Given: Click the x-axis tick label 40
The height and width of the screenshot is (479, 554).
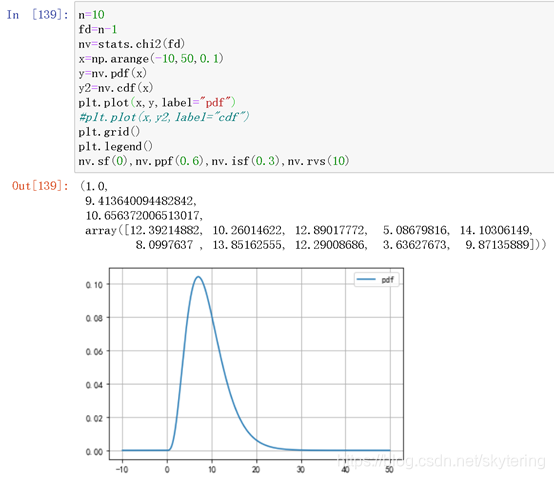Looking at the screenshot, I should (345, 469).
